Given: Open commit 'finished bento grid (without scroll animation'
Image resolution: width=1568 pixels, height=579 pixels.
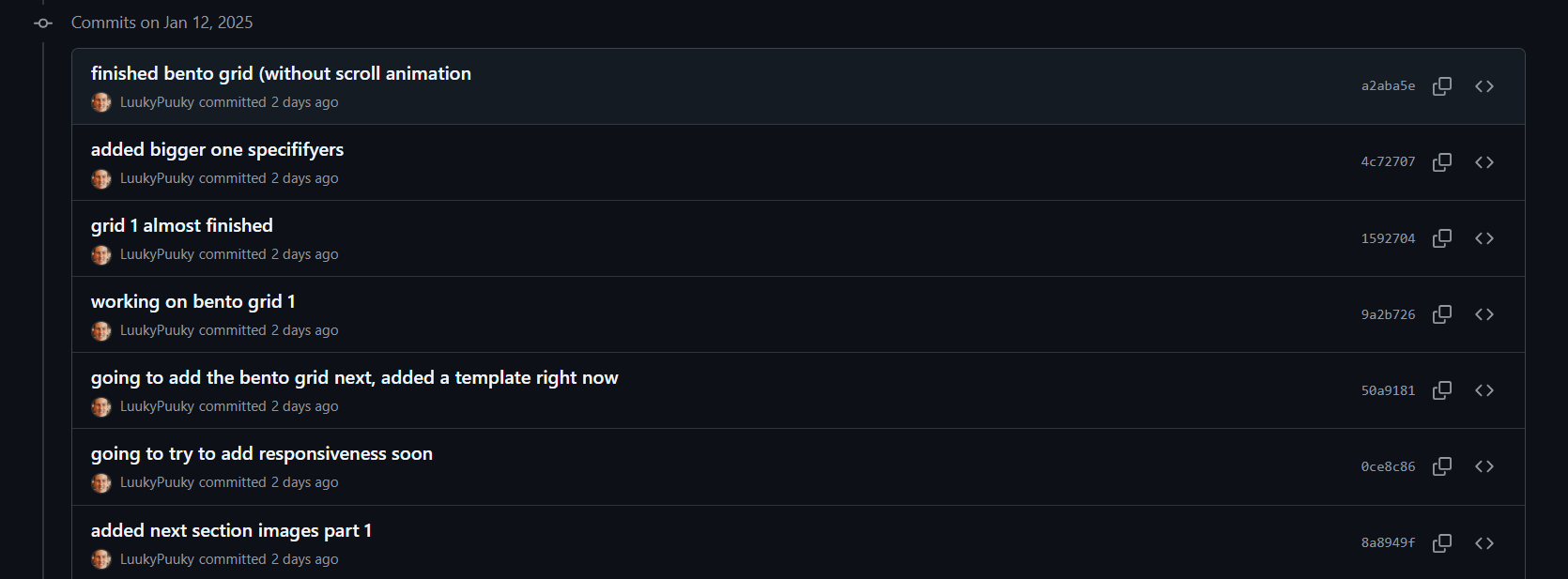Looking at the screenshot, I should tap(280, 73).
